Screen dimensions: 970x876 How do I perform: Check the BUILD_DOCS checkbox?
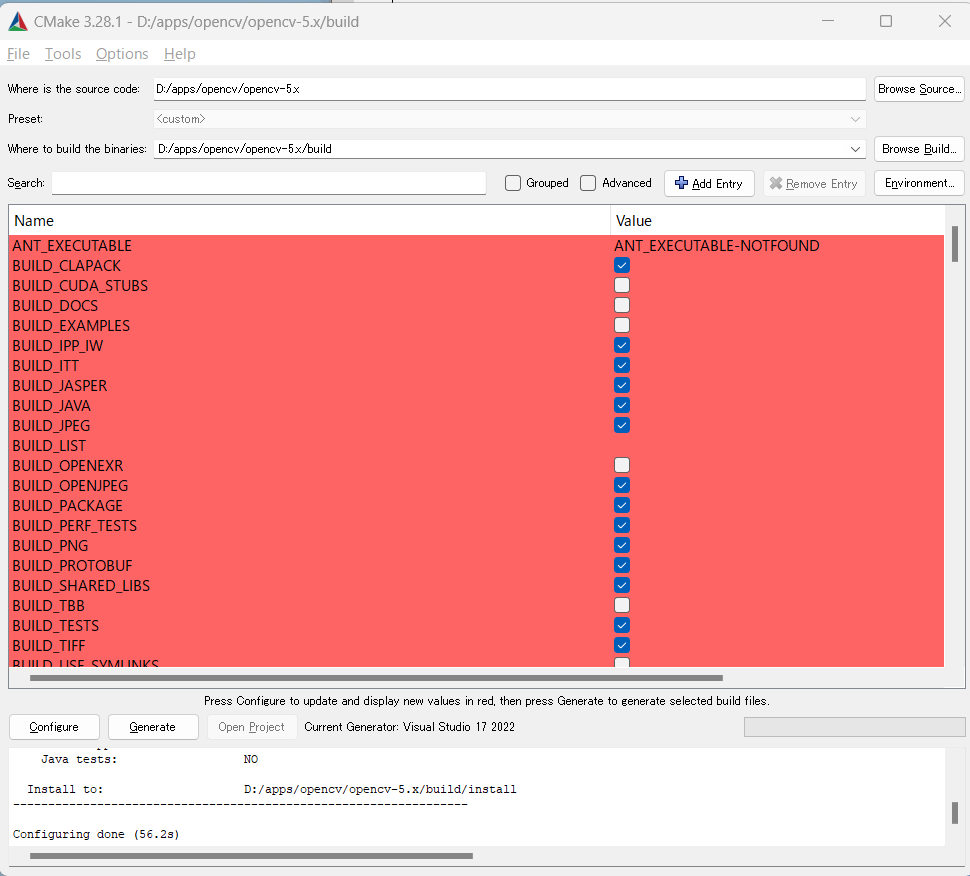(x=622, y=306)
